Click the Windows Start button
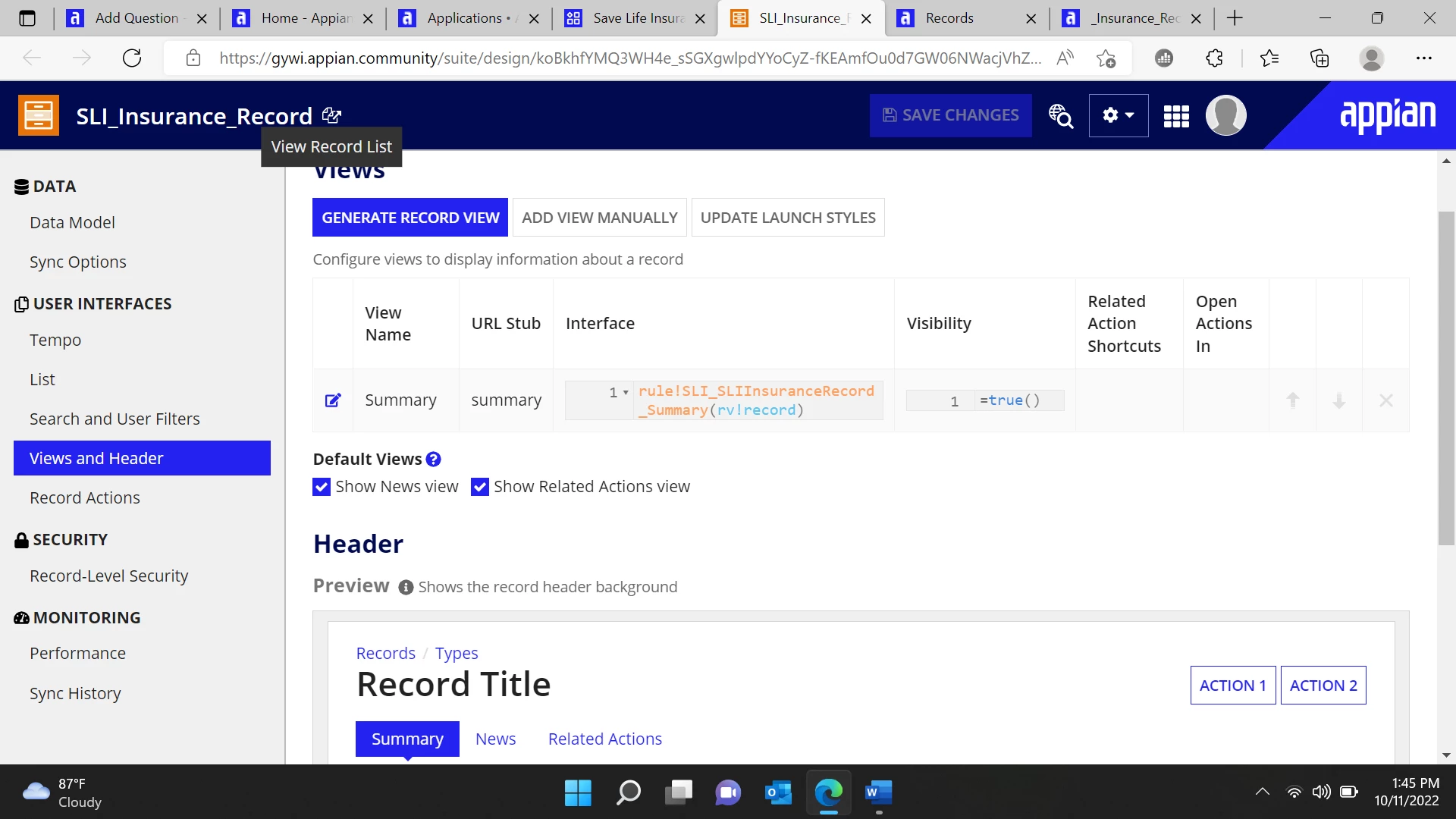Screen dimensions: 1456x819 point(578,792)
